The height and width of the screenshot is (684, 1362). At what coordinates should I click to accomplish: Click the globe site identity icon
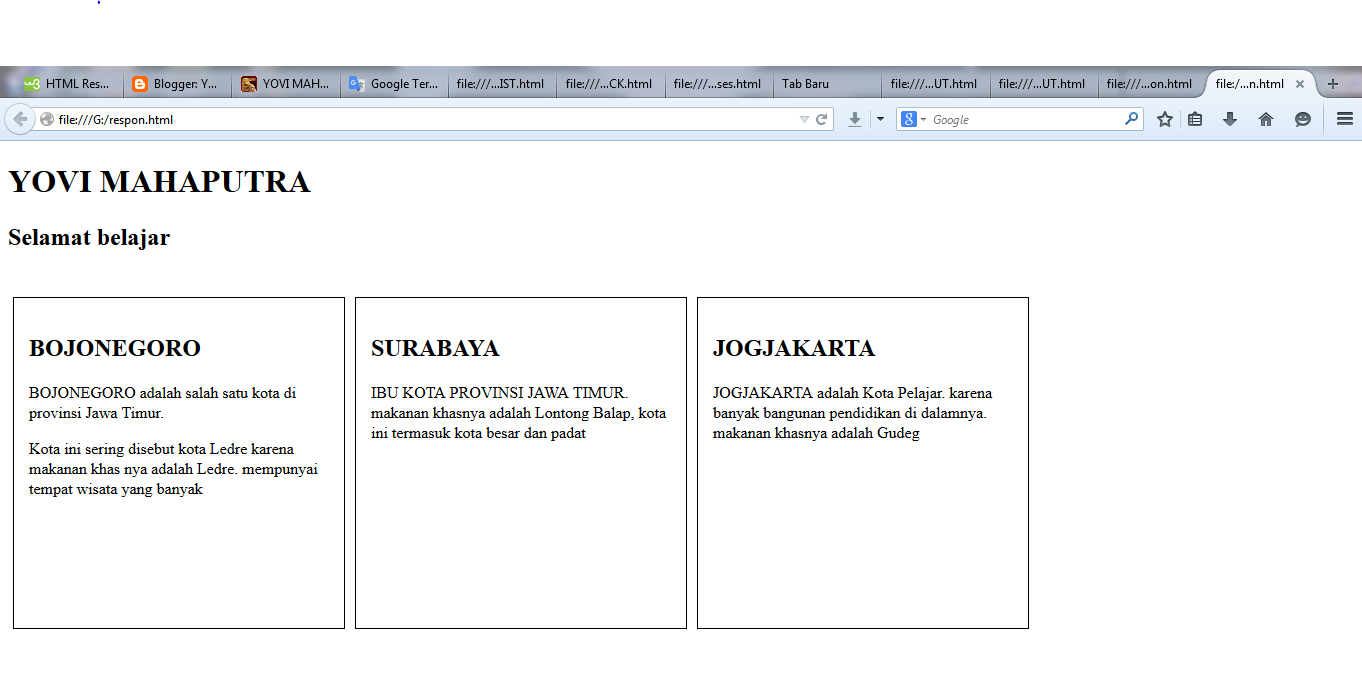coord(46,120)
